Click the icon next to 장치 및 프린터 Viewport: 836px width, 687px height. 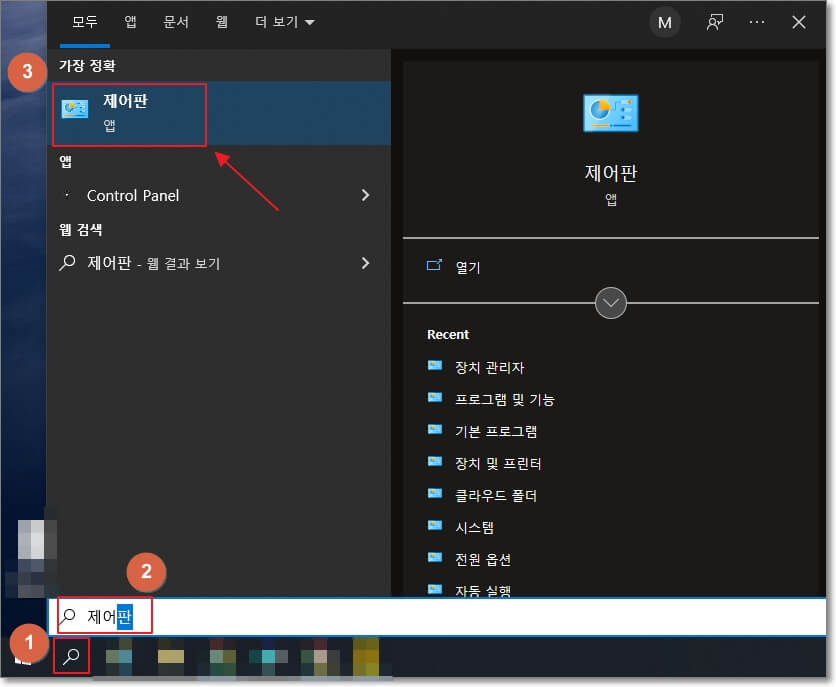click(435, 462)
